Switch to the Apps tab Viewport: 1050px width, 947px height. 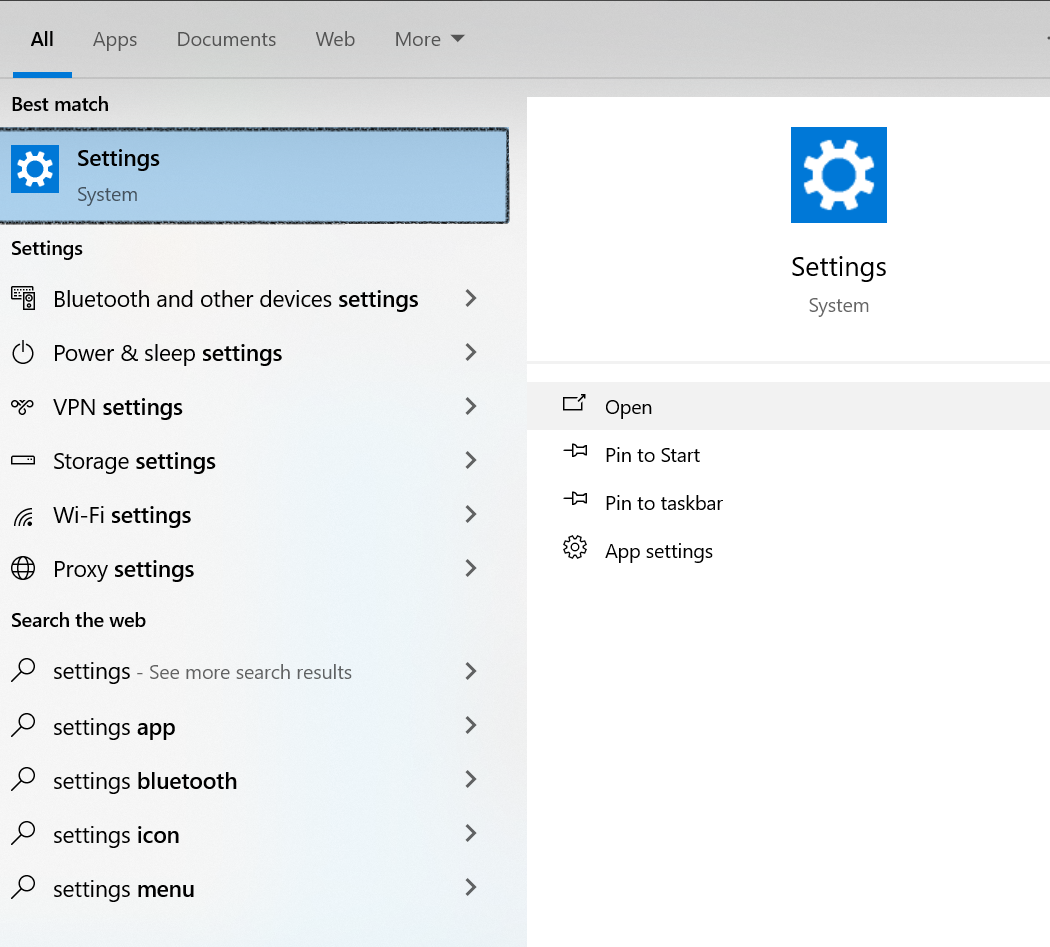click(x=115, y=40)
